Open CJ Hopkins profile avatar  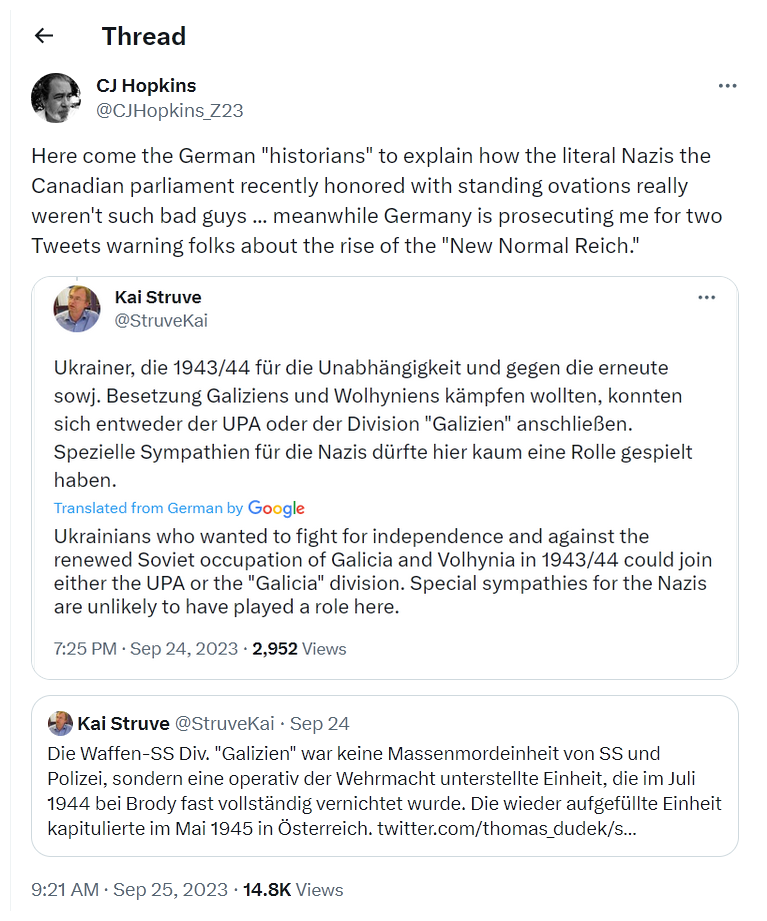click(56, 98)
